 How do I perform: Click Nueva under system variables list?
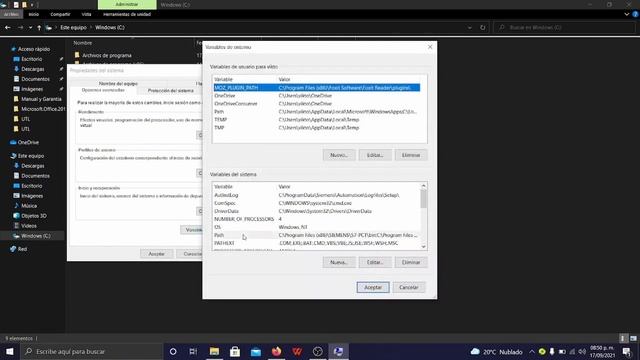tap(339, 262)
